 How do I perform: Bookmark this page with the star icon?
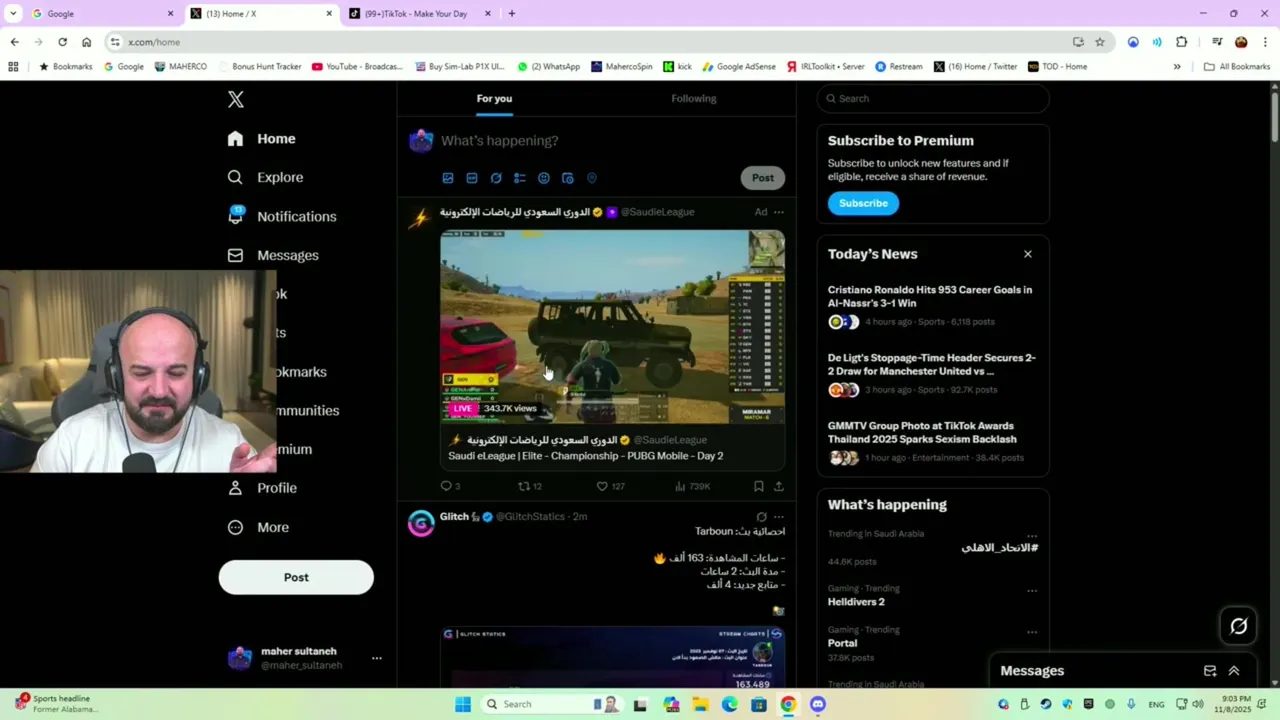1100,42
